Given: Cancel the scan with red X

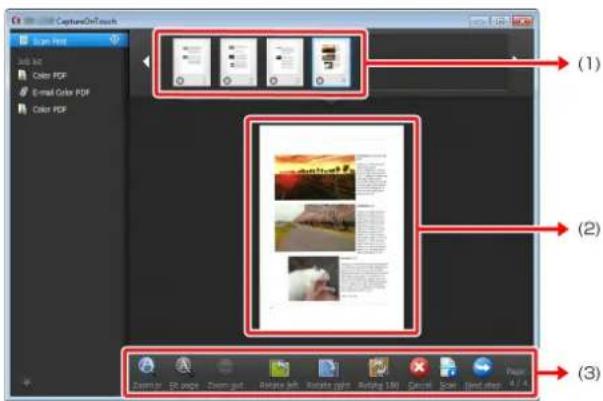Looking at the screenshot, I should tap(419, 368).
